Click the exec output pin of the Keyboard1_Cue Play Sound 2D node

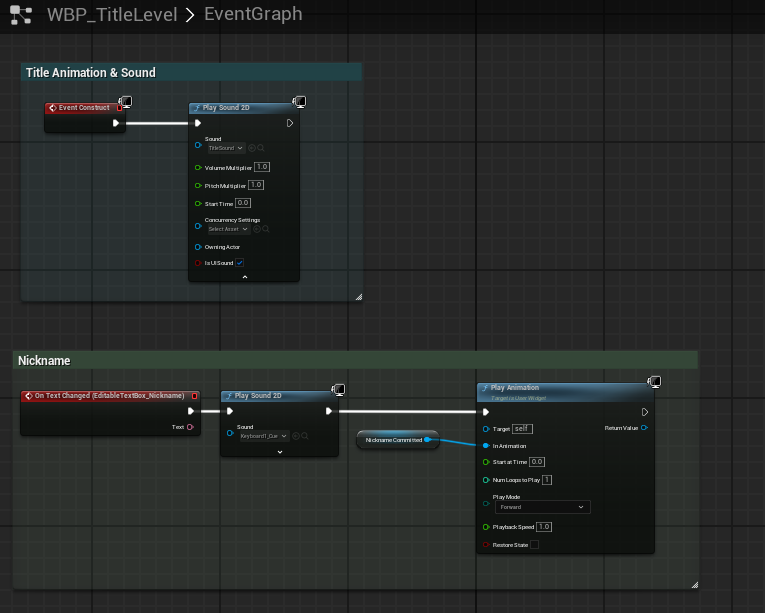329,411
